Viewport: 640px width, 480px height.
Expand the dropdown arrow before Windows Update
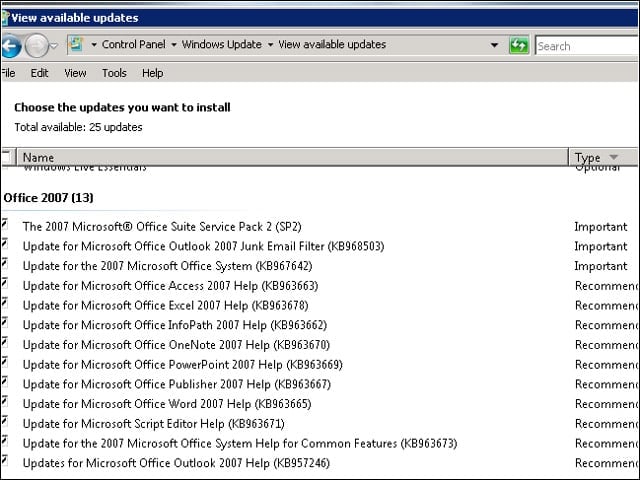tap(174, 44)
